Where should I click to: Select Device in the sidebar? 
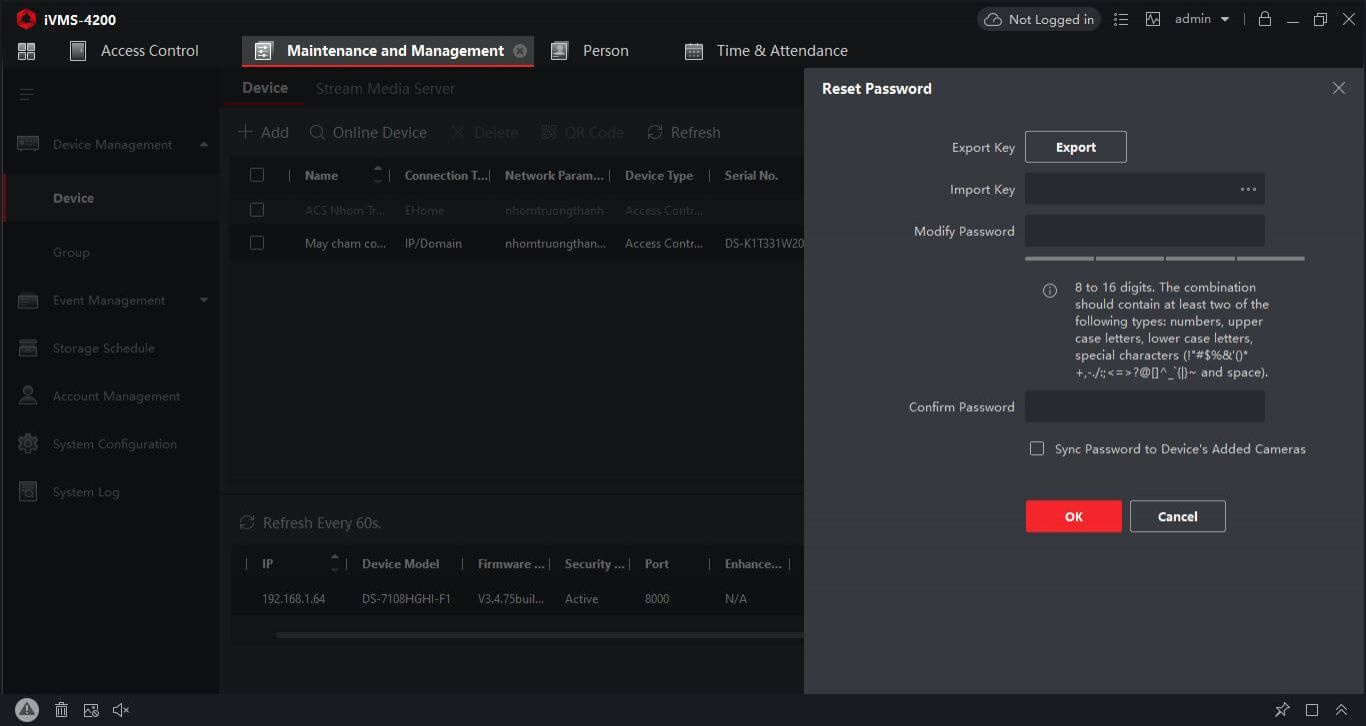74,198
